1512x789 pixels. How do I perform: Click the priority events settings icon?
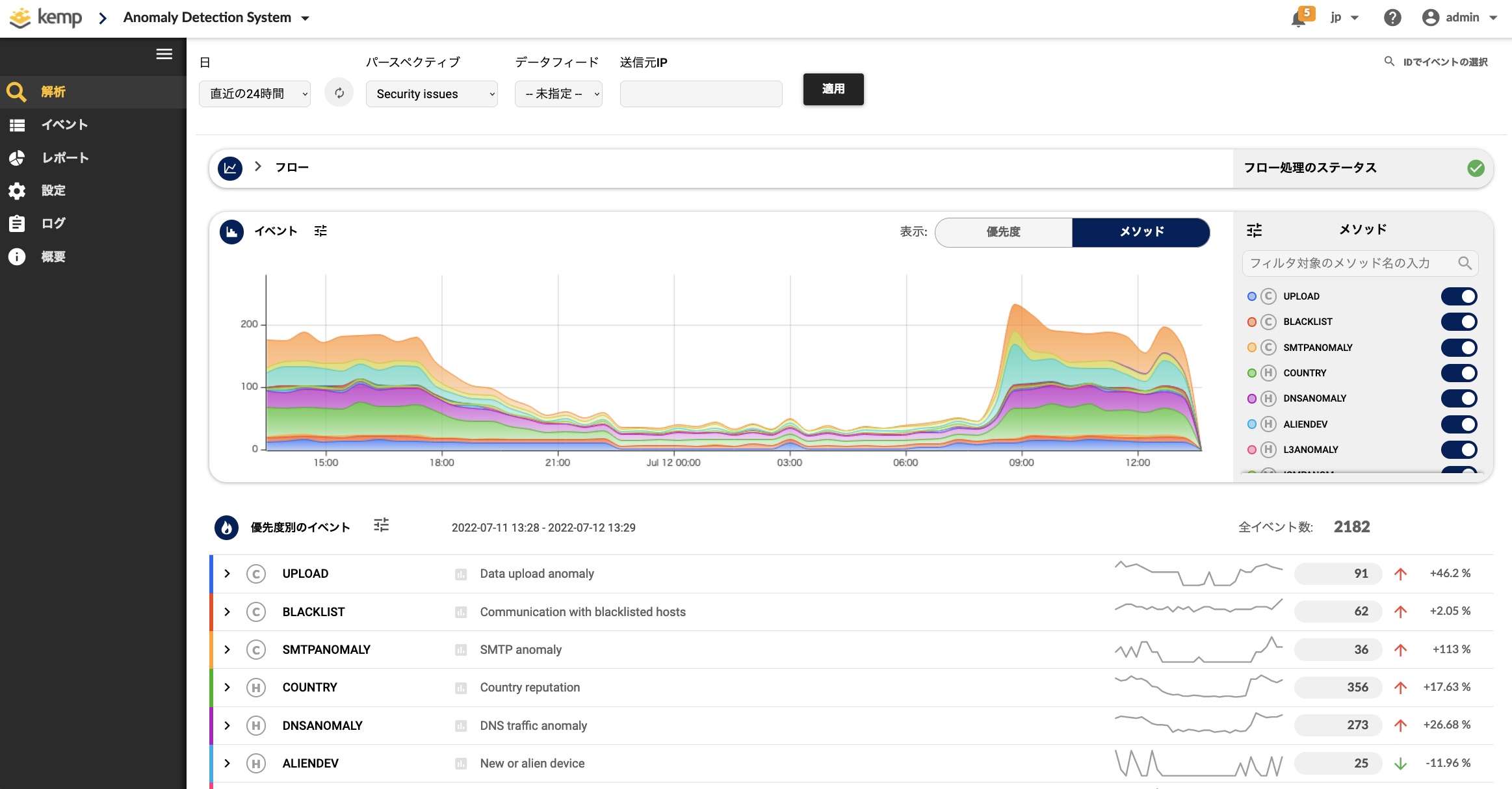pos(382,525)
